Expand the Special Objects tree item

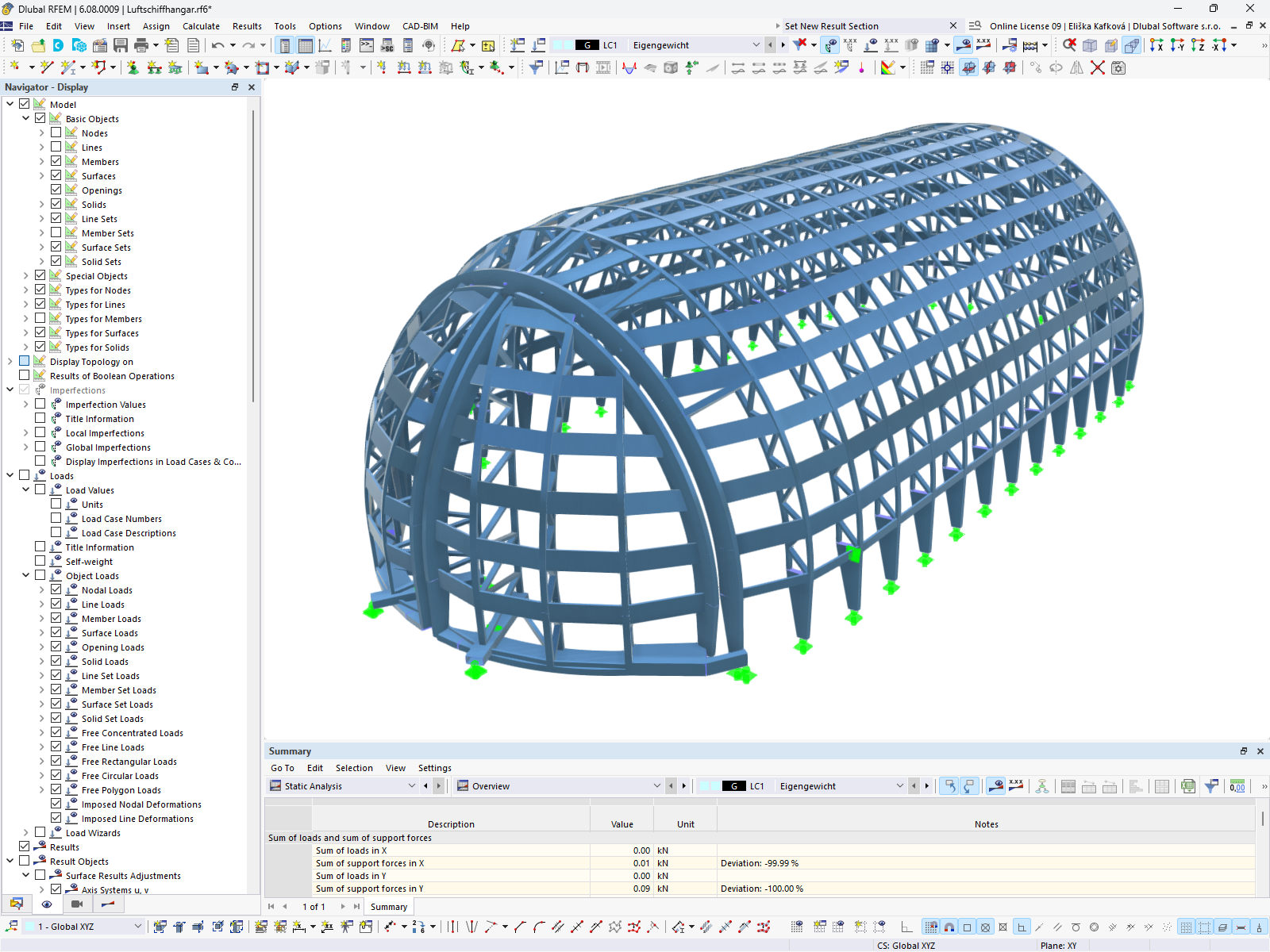(x=25, y=275)
